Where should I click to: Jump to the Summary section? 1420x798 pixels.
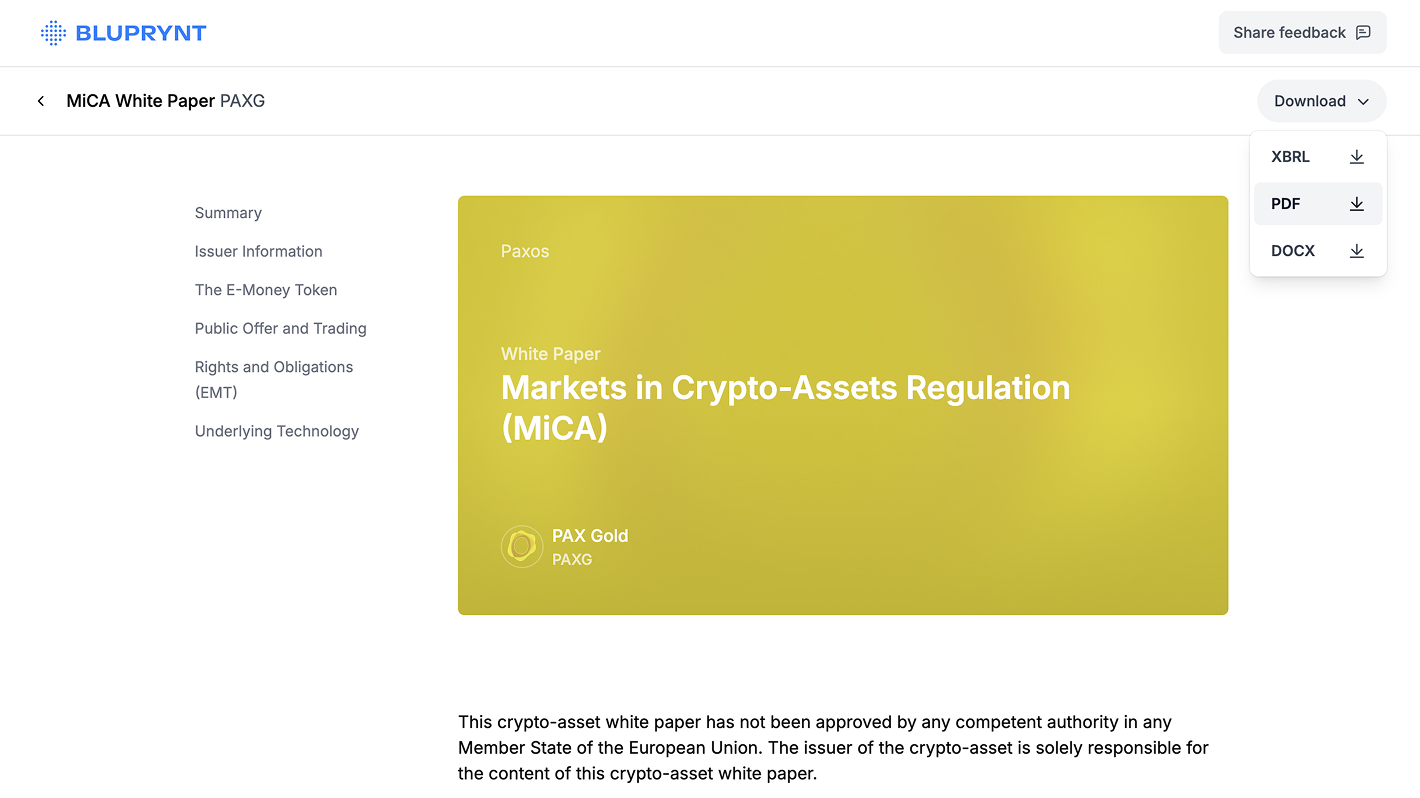click(x=228, y=213)
